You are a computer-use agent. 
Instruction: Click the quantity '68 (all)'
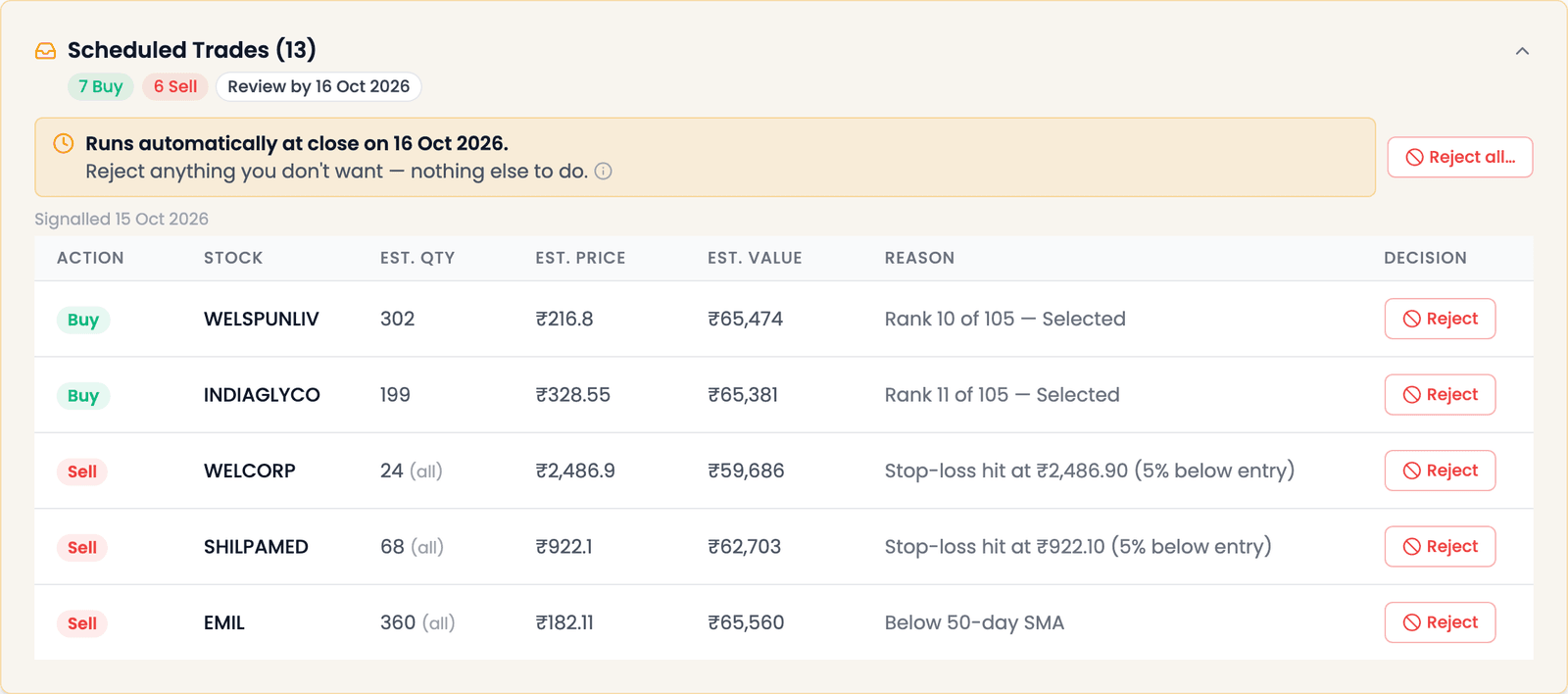412,547
